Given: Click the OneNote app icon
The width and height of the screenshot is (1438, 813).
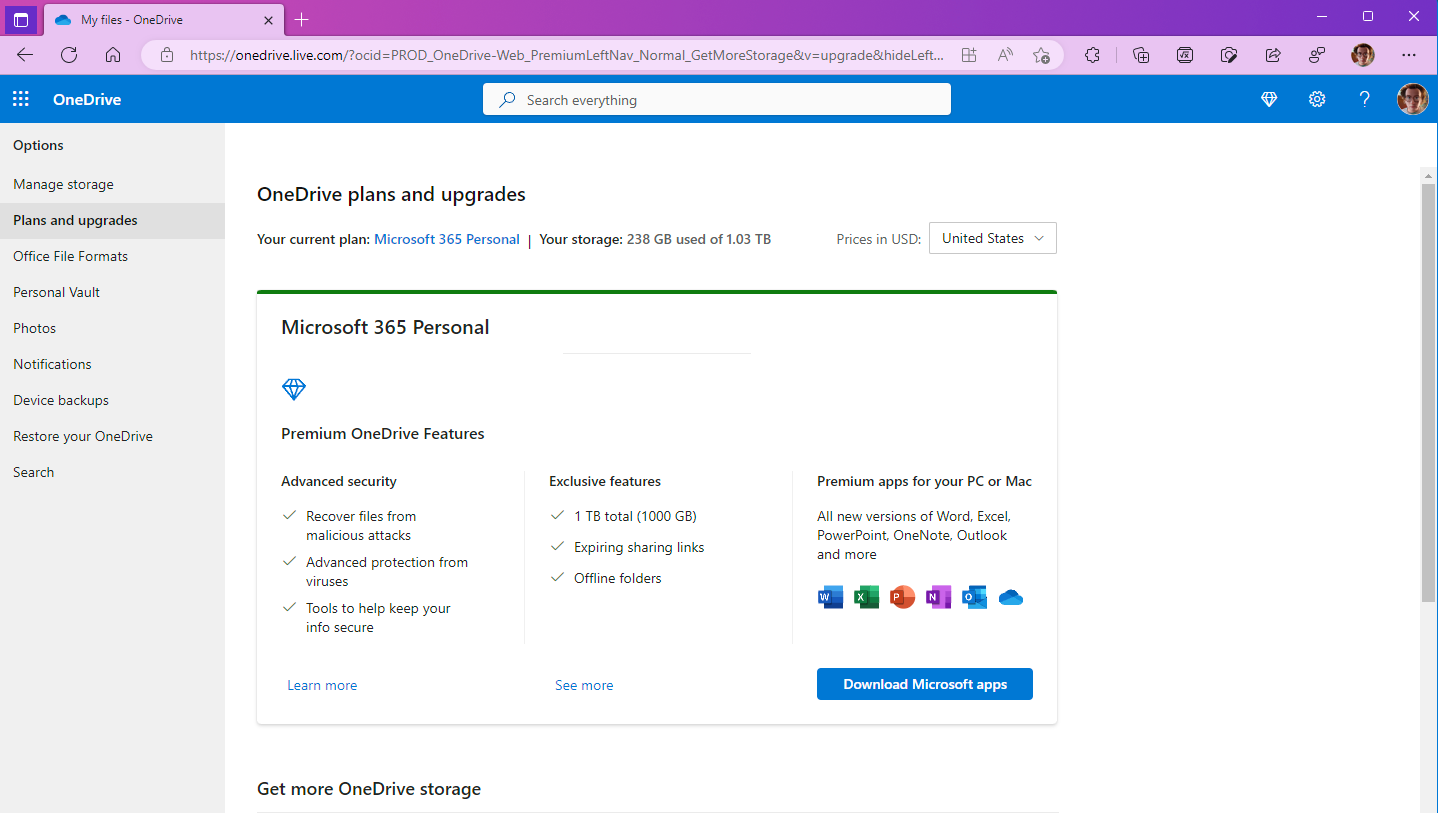Looking at the screenshot, I should [938, 597].
